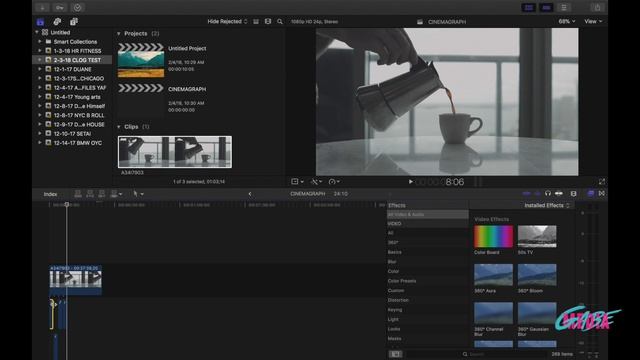The height and width of the screenshot is (360, 640).
Task: Select the 2-3-18 CLOG TEST event
Action: coord(72,60)
